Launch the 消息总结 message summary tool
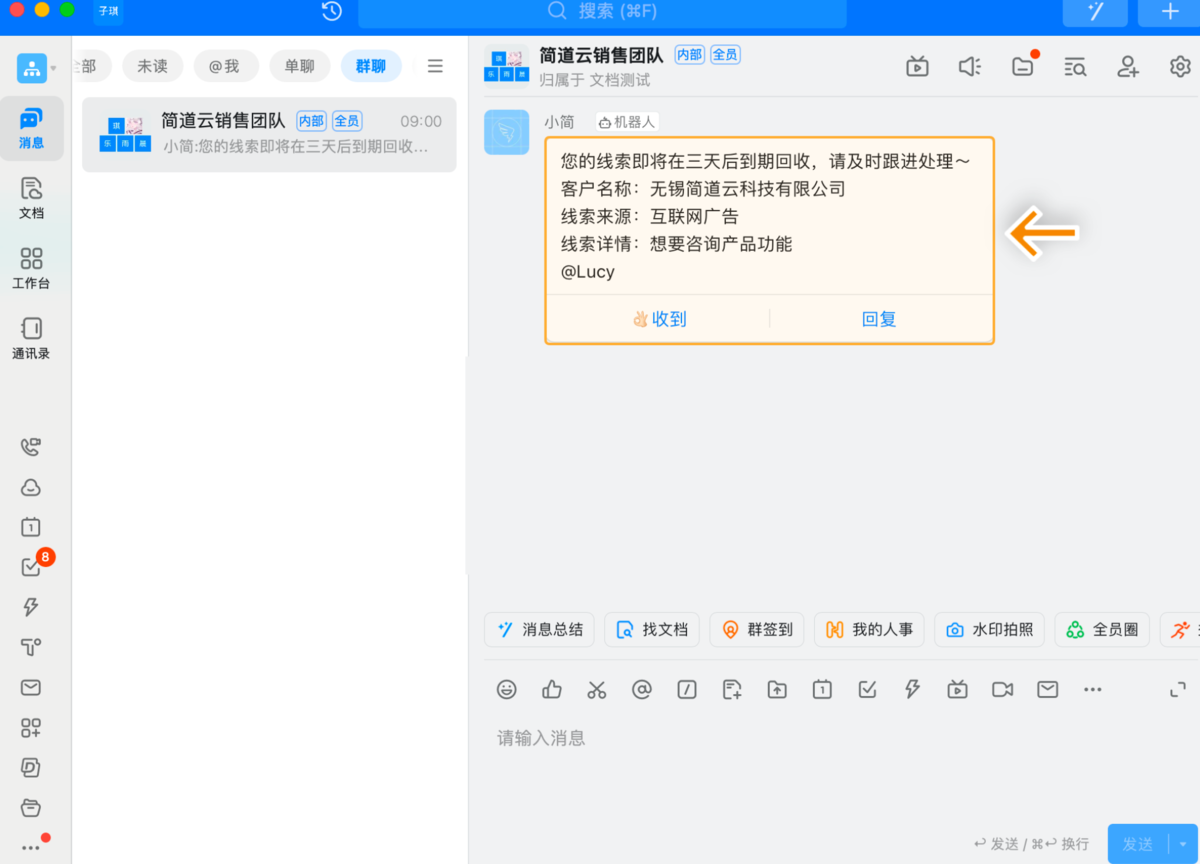Screen dimensions: 1200x864 click(539, 629)
